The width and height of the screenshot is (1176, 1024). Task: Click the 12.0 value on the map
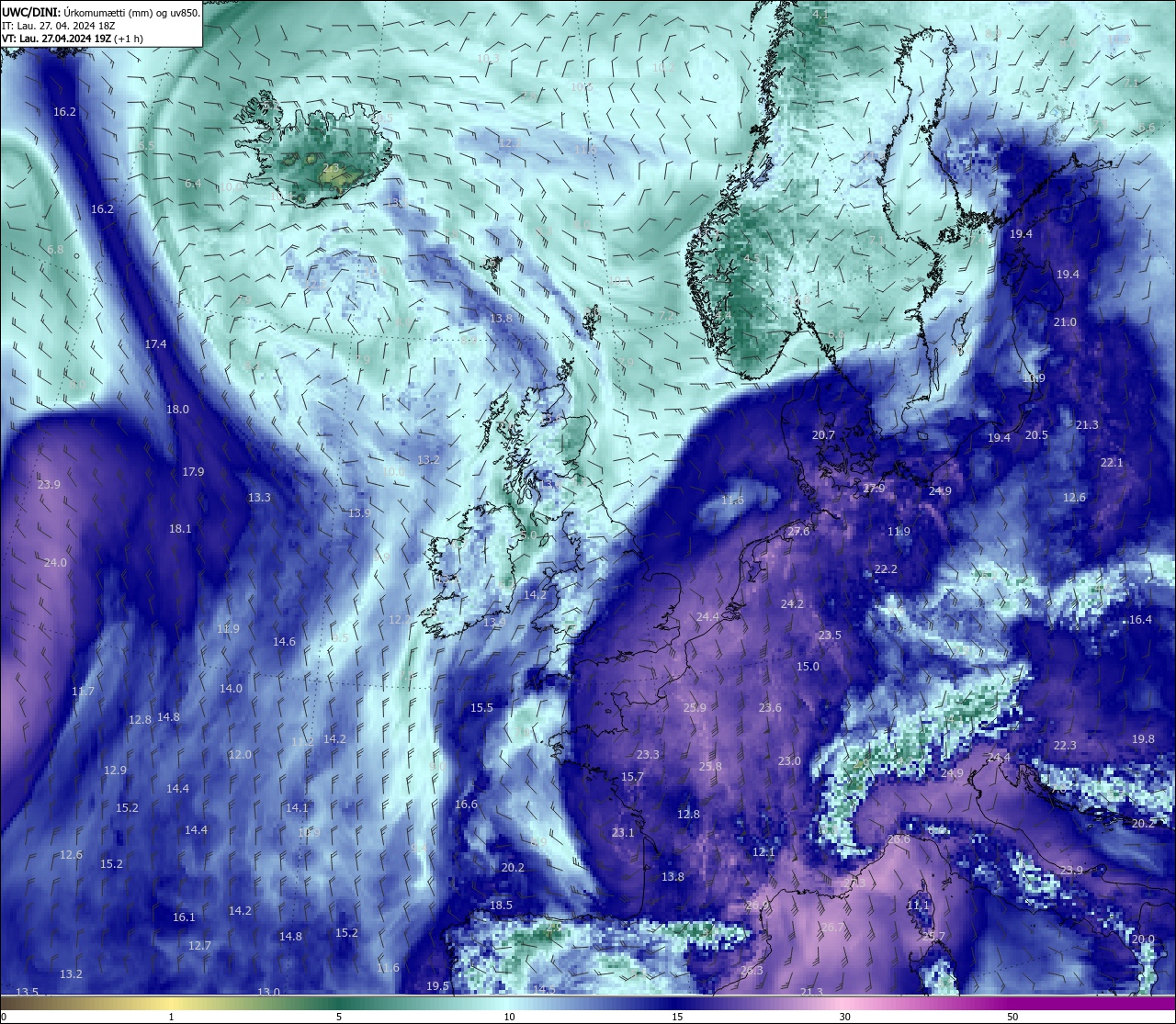point(240,755)
